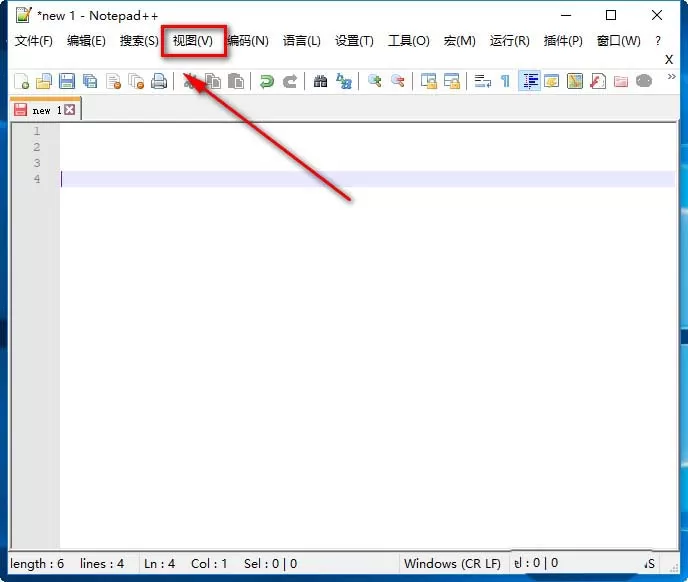Toggle the Indent Guide icon
The width and height of the screenshot is (688, 582).
[x=529, y=82]
